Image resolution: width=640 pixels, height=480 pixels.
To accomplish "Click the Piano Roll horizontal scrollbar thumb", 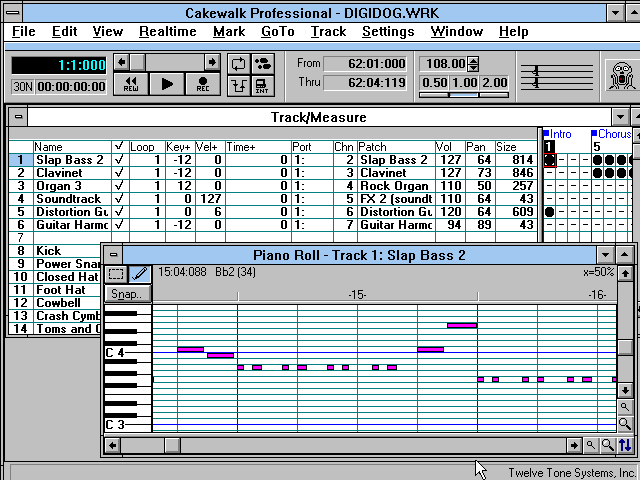I will [x=173, y=445].
